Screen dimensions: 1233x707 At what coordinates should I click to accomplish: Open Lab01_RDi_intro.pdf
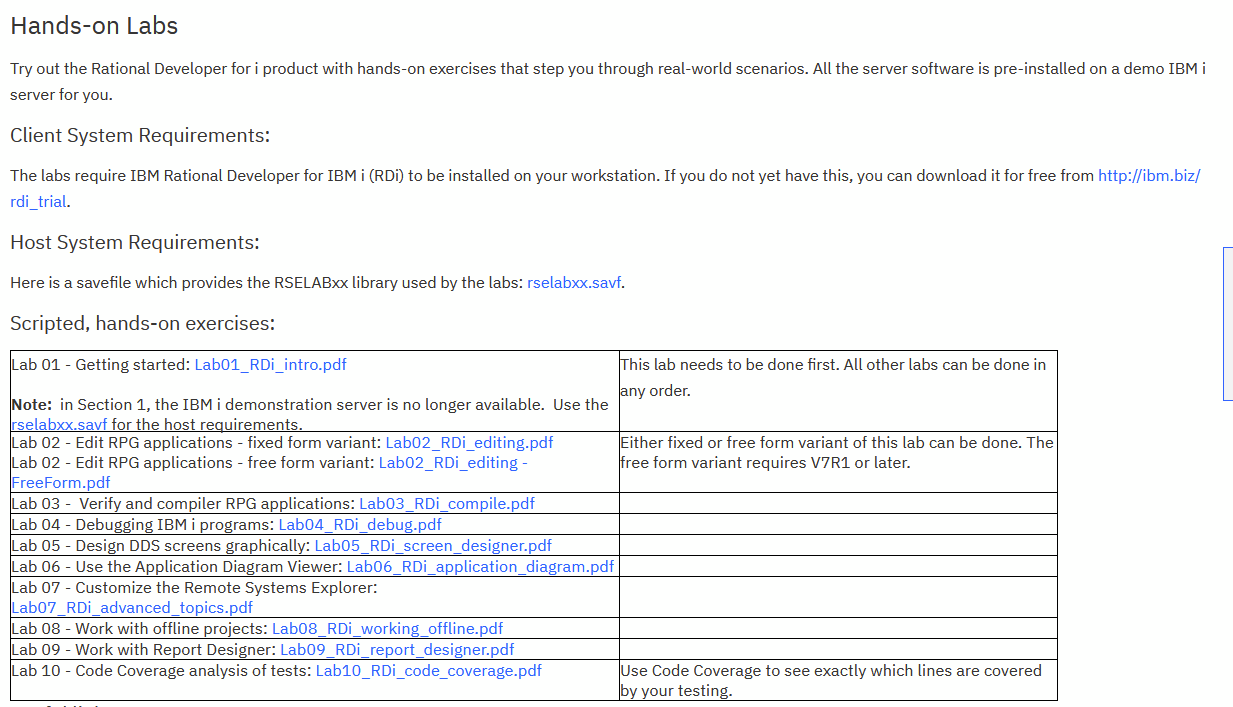tap(270, 365)
